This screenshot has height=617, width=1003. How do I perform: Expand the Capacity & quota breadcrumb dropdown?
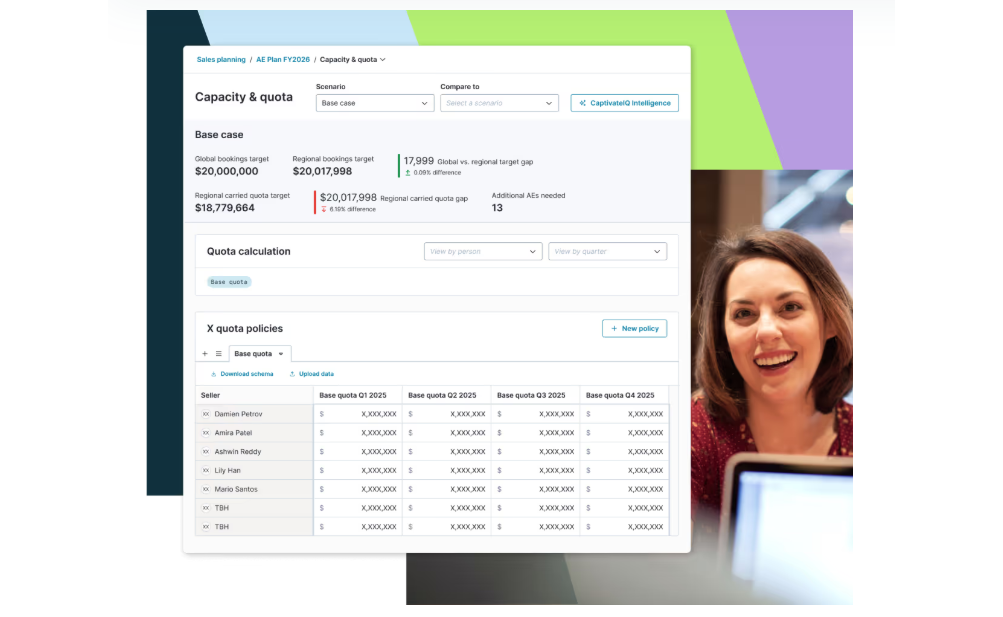pyautogui.click(x=383, y=59)
